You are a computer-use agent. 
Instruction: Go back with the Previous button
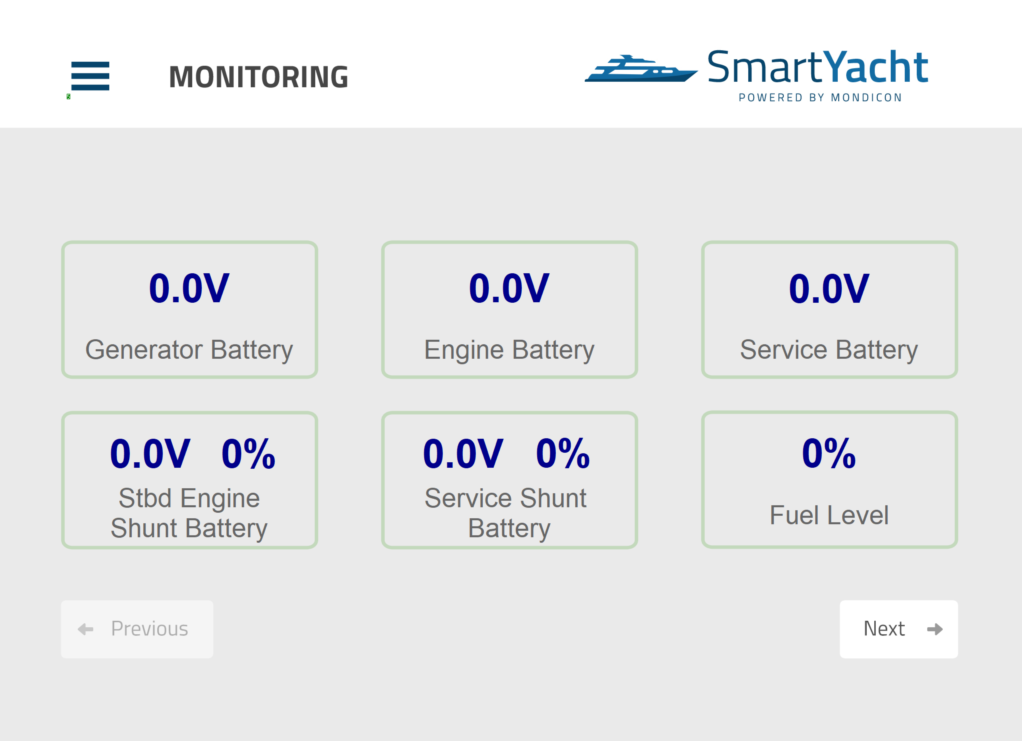point(137,629)
